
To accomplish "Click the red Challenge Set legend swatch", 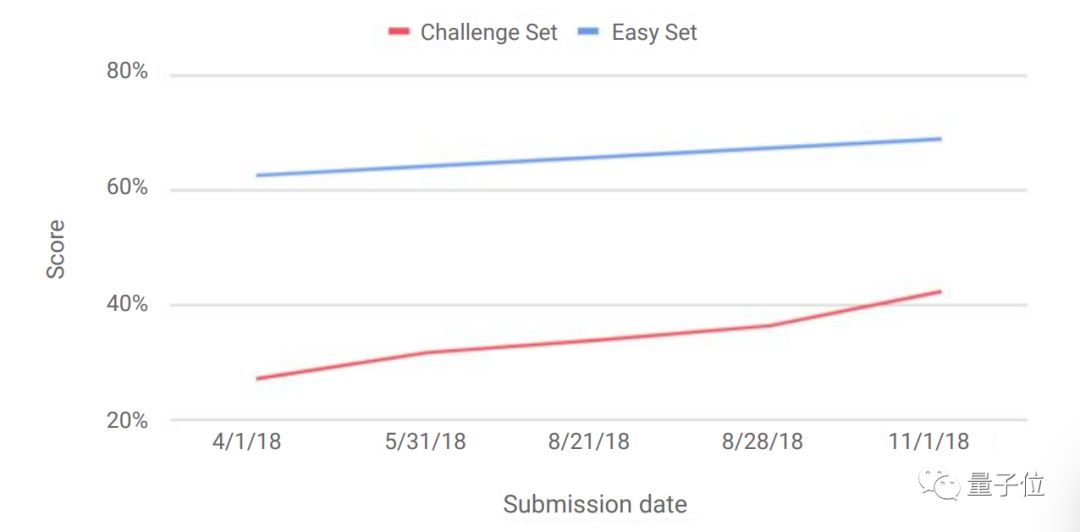I will [399, 32].
